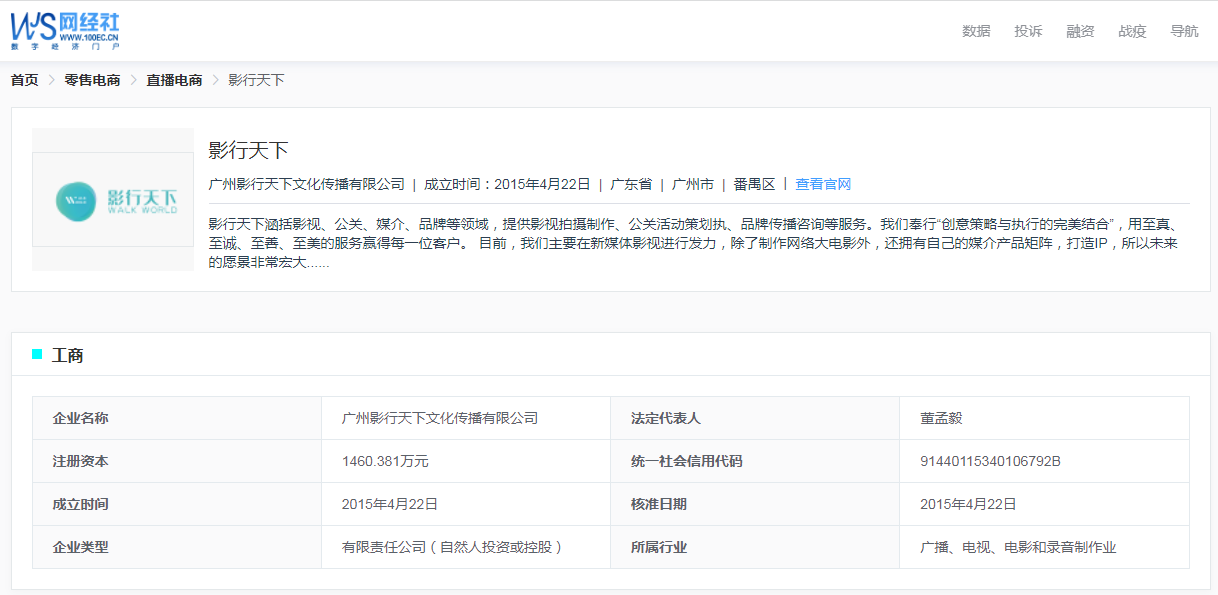Go to 零售电商 in the breadcrumb
Image resolution: width=1218 pixels, height=595 pixels.
(x=92, y=80)
